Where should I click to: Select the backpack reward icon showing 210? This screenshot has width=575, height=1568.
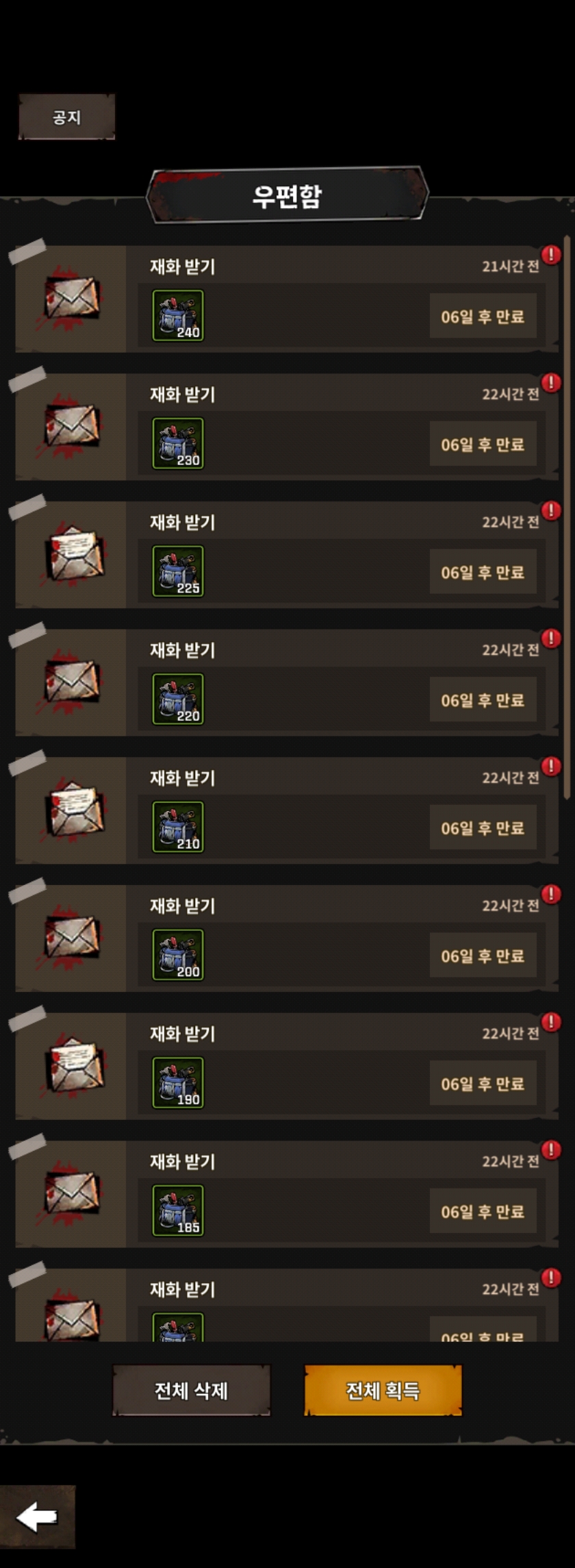pos(178,827)
